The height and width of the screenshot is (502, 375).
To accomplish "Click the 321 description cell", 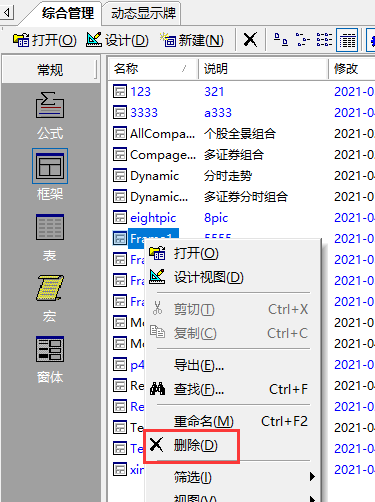I will [x=214, y=91].
